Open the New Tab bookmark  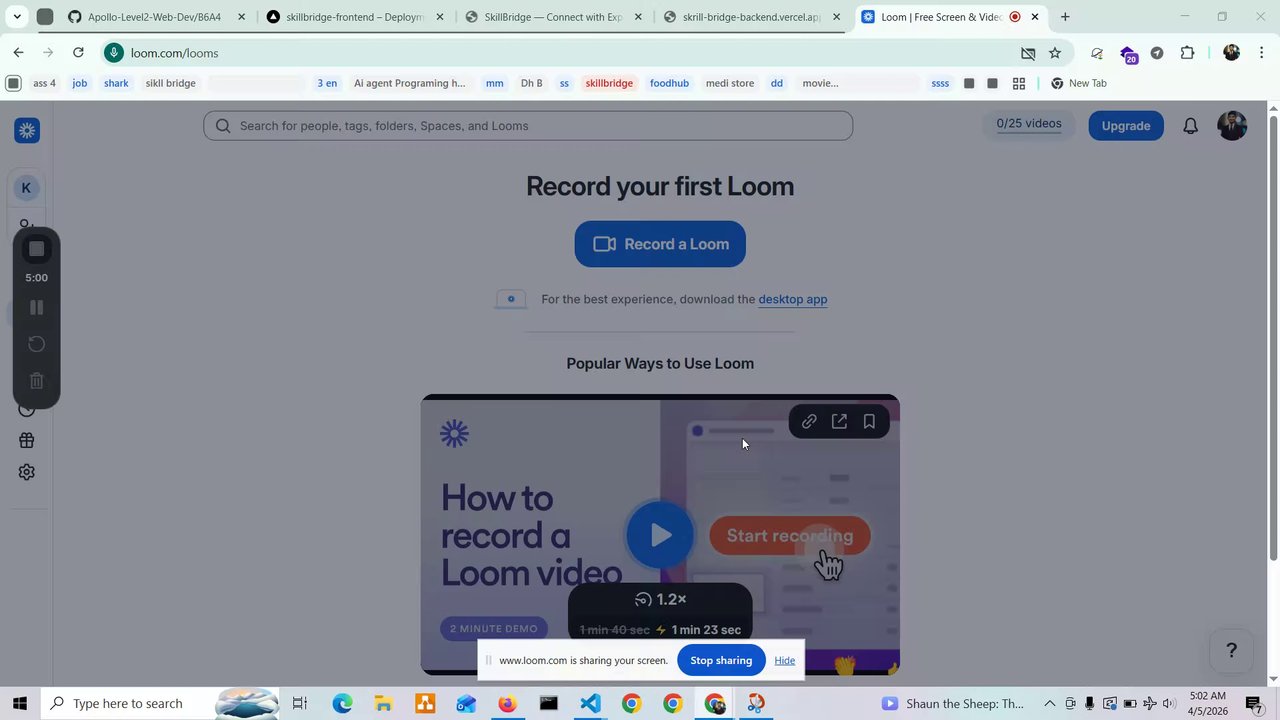click(x=1078, y=83)
